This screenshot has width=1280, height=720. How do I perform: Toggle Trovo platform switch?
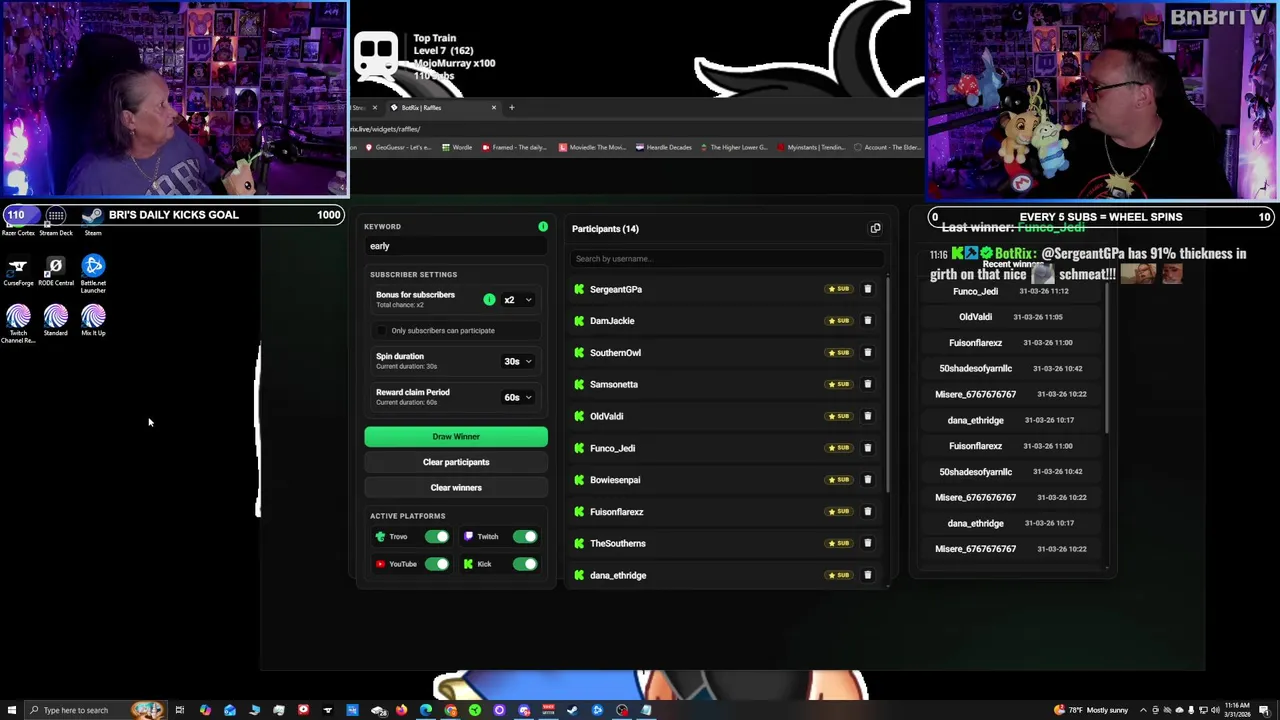click(x=437, y=537)
